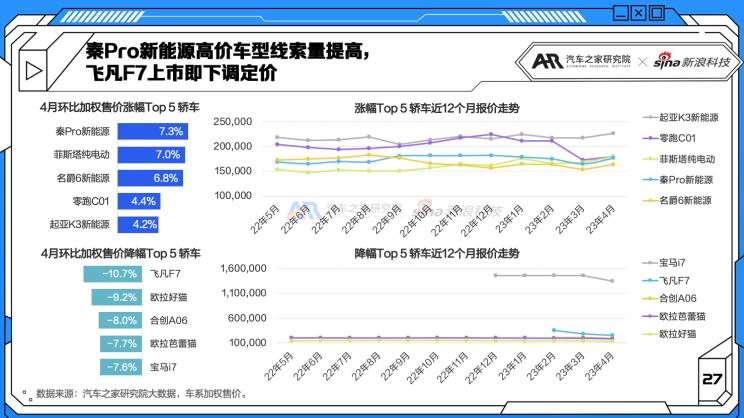
Task: Click the play triangle icon beside title
Action: coord(33,71)
